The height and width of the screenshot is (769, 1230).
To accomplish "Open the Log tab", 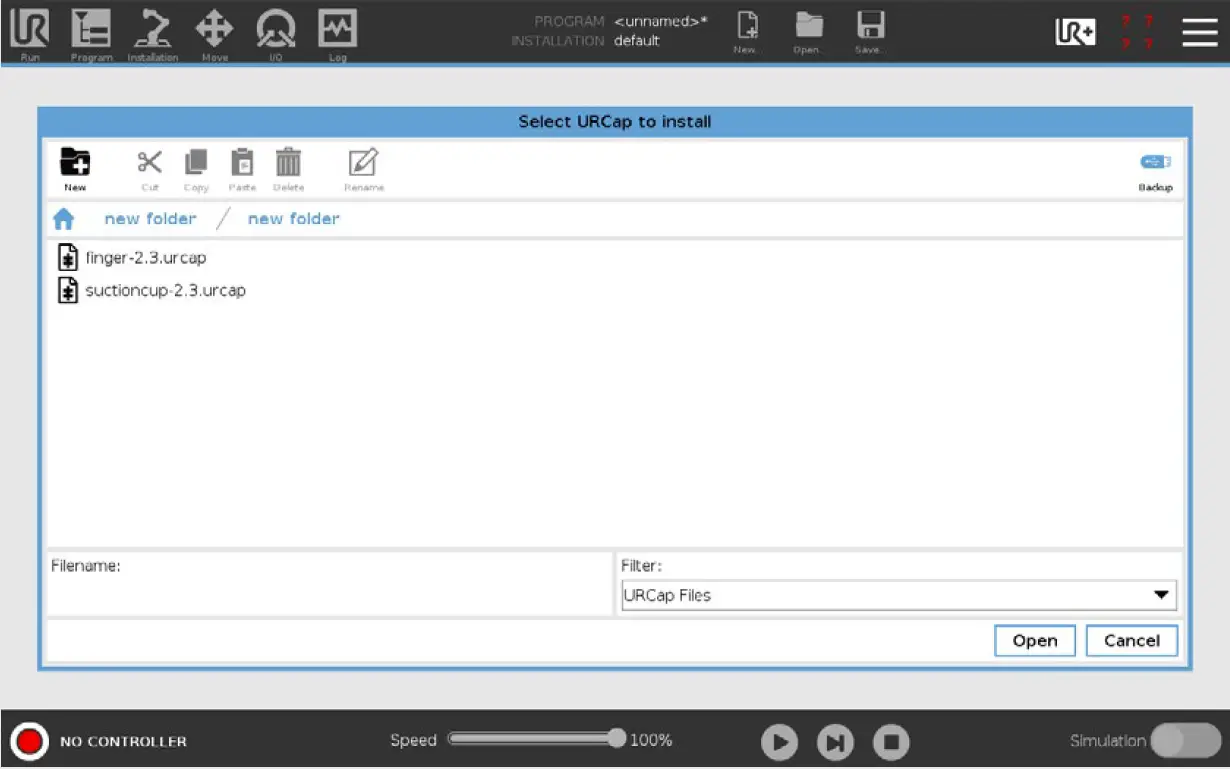I will [x=337, y=35].
